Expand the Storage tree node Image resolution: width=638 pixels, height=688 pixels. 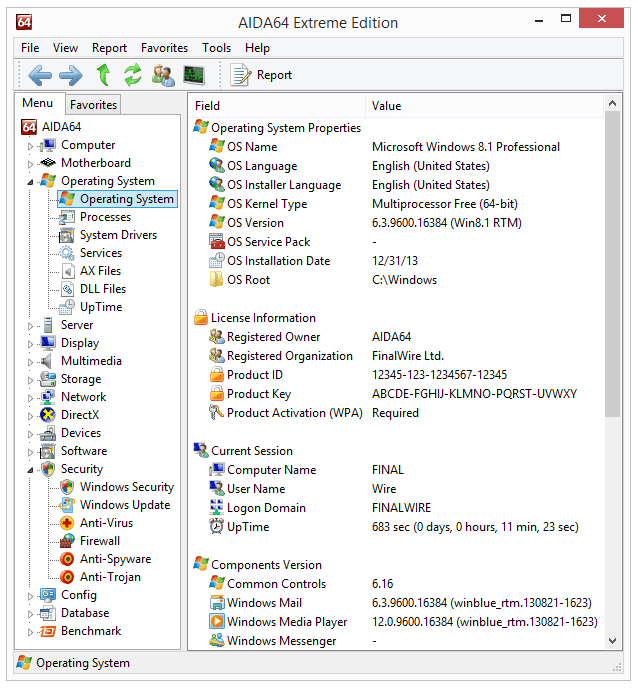(x=30, y=380)
